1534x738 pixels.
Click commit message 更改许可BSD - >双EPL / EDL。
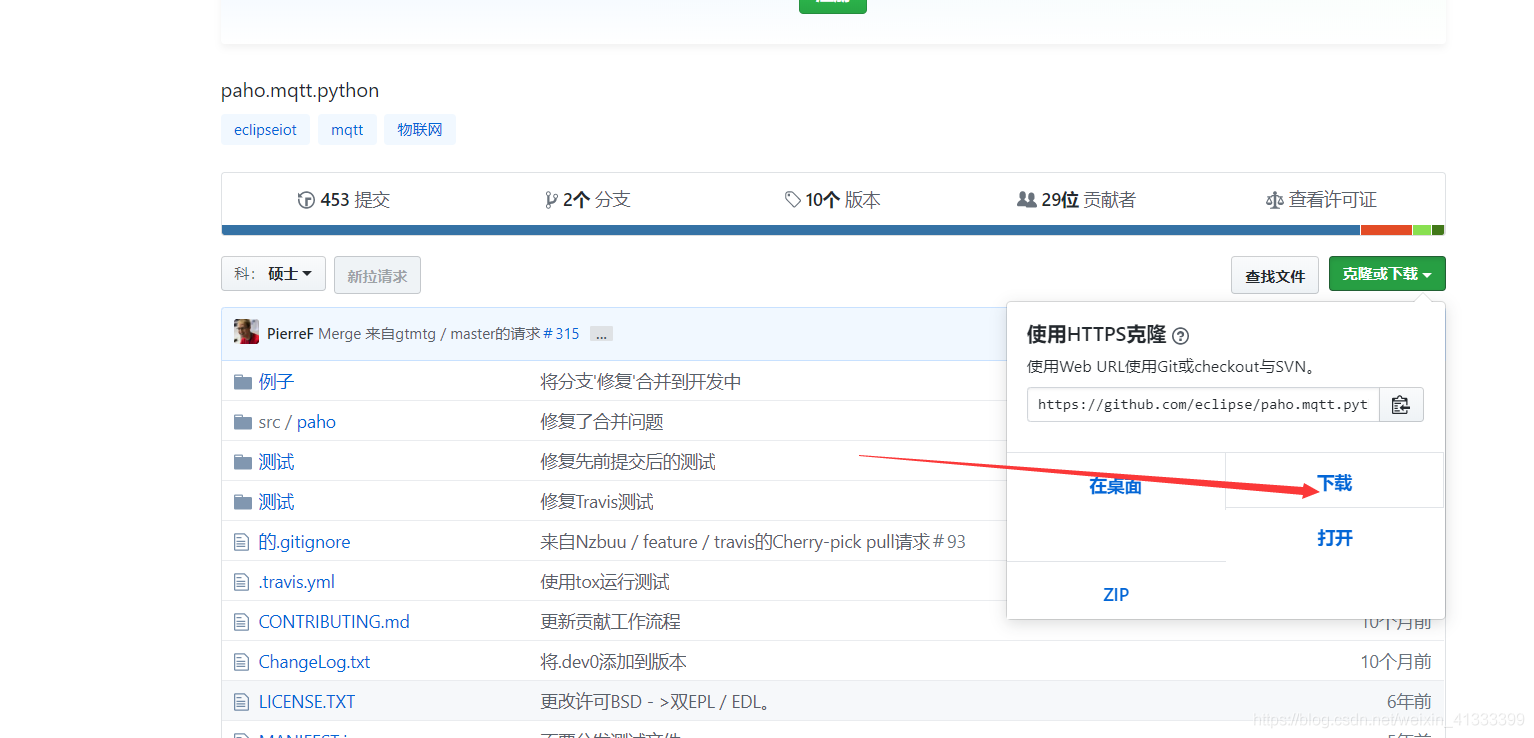coord(658,702)
